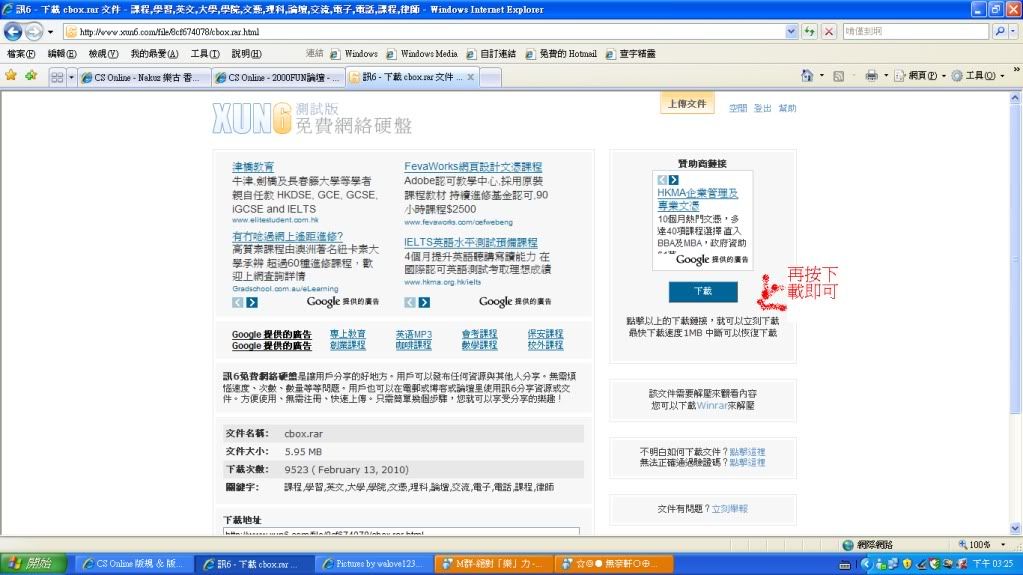Click the Print icon in command bar
The width and height of the screenshot is (1023, 575).
(x=870, y=76)
